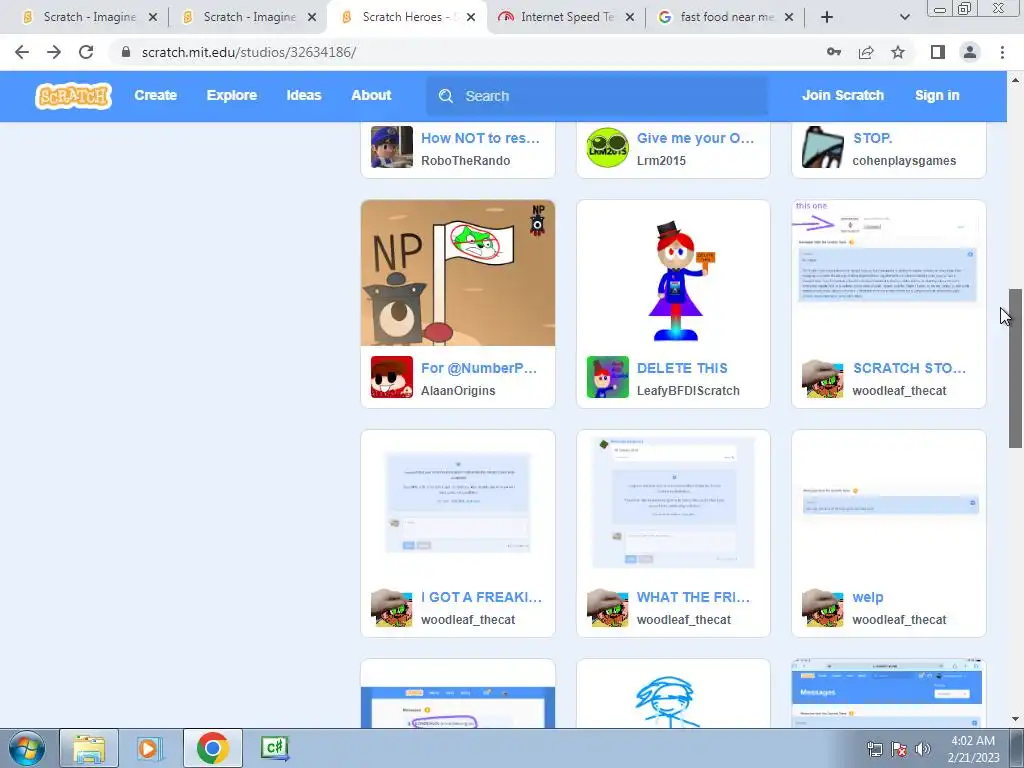Open the About menu item
This screenshot has width=1024, height=768.
pyautogui.click(x=371, y=95)
